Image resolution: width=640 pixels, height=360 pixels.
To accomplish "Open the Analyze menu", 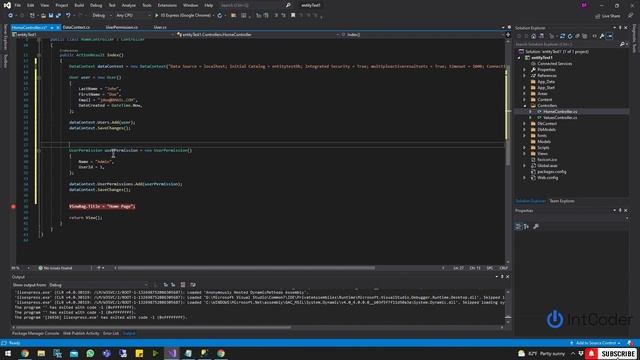I will (x=129, y=5).
